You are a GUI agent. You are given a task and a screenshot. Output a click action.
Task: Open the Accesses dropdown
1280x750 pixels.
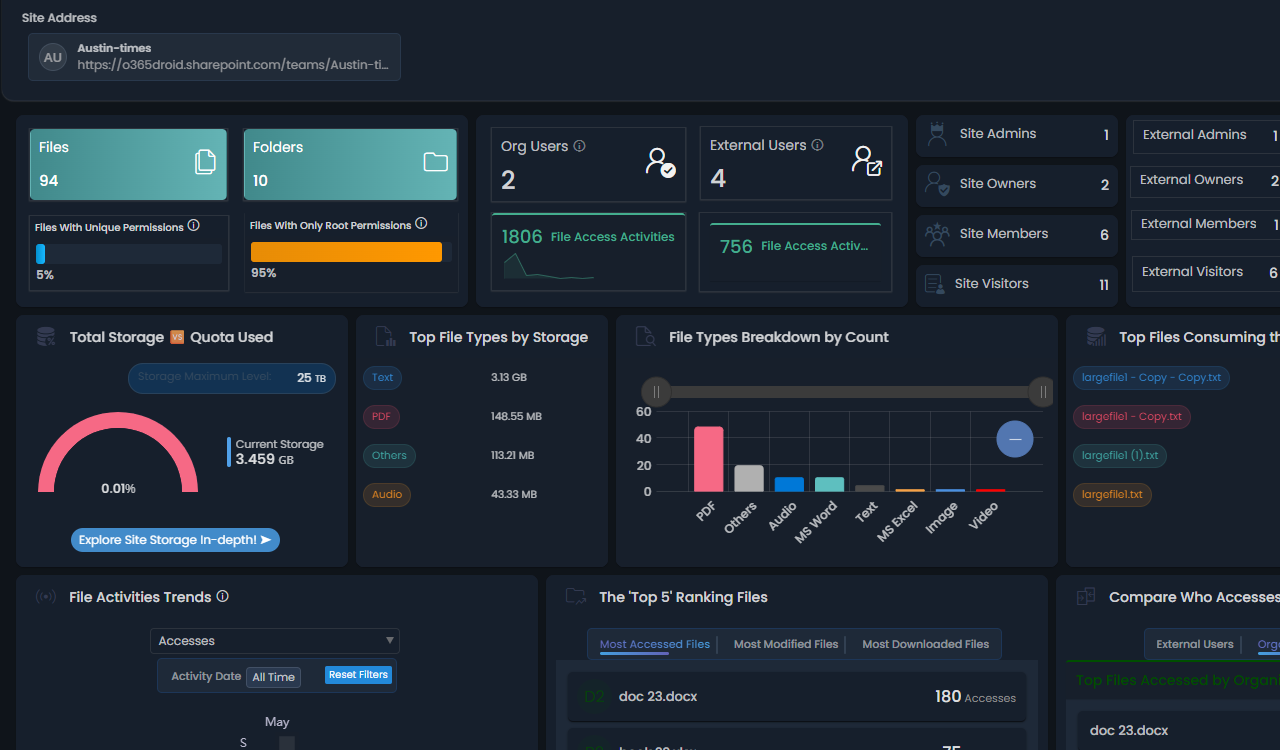[x=274, y=641]
